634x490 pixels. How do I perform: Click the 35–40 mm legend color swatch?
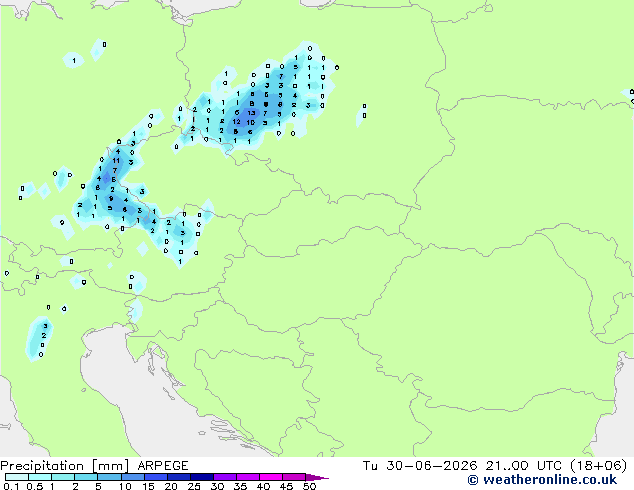coord(248,477)
